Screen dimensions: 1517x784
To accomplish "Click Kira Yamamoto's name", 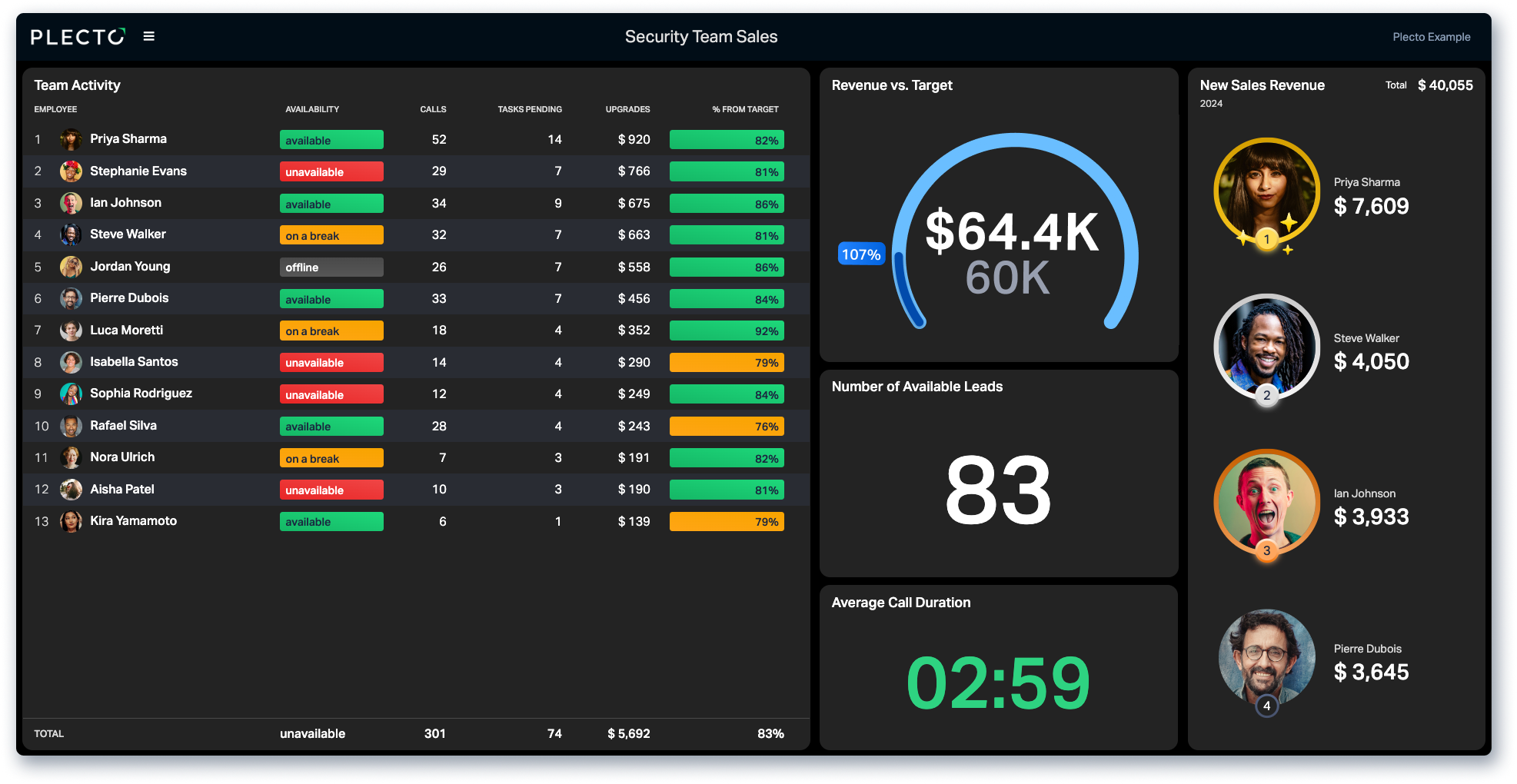I will click(x=133, y=521).
